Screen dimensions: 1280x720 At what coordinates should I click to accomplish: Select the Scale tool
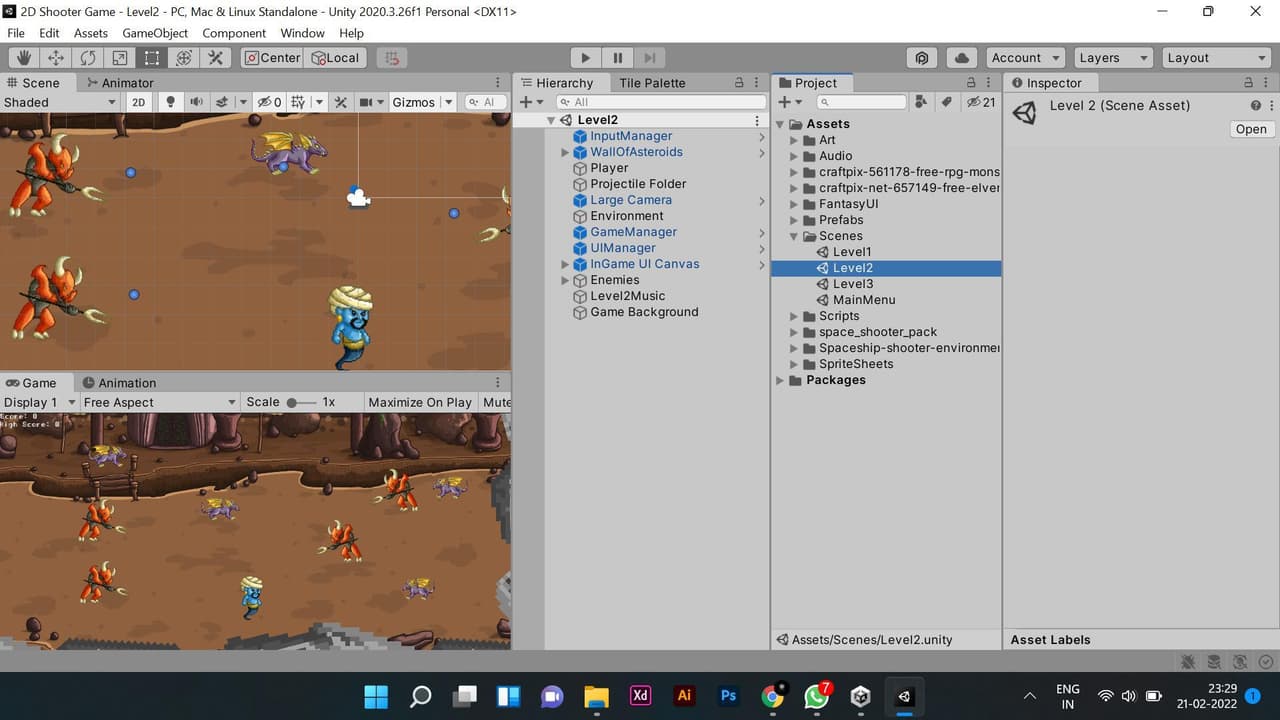tap(120, 58)
